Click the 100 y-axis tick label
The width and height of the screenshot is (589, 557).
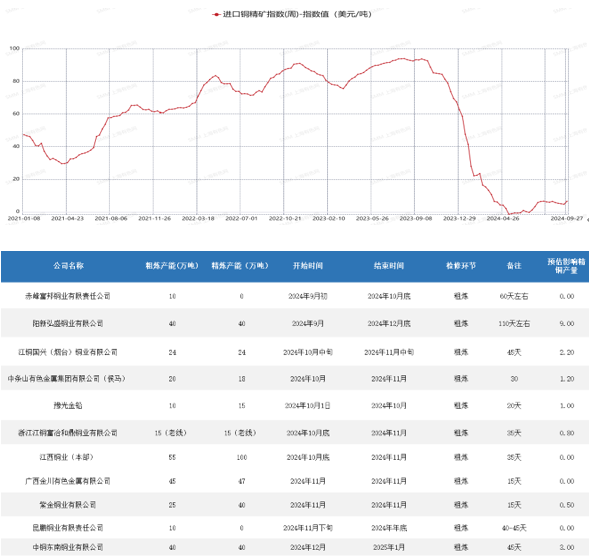click(x=14, y=48)
